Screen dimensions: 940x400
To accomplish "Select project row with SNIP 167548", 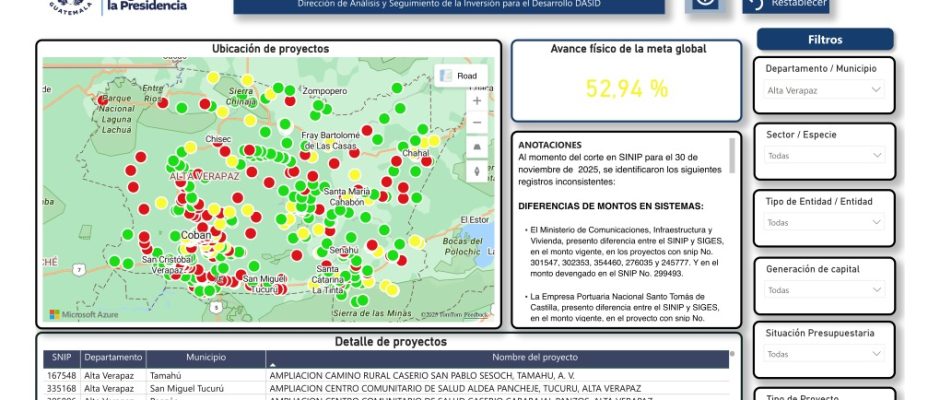I will 61,375.
